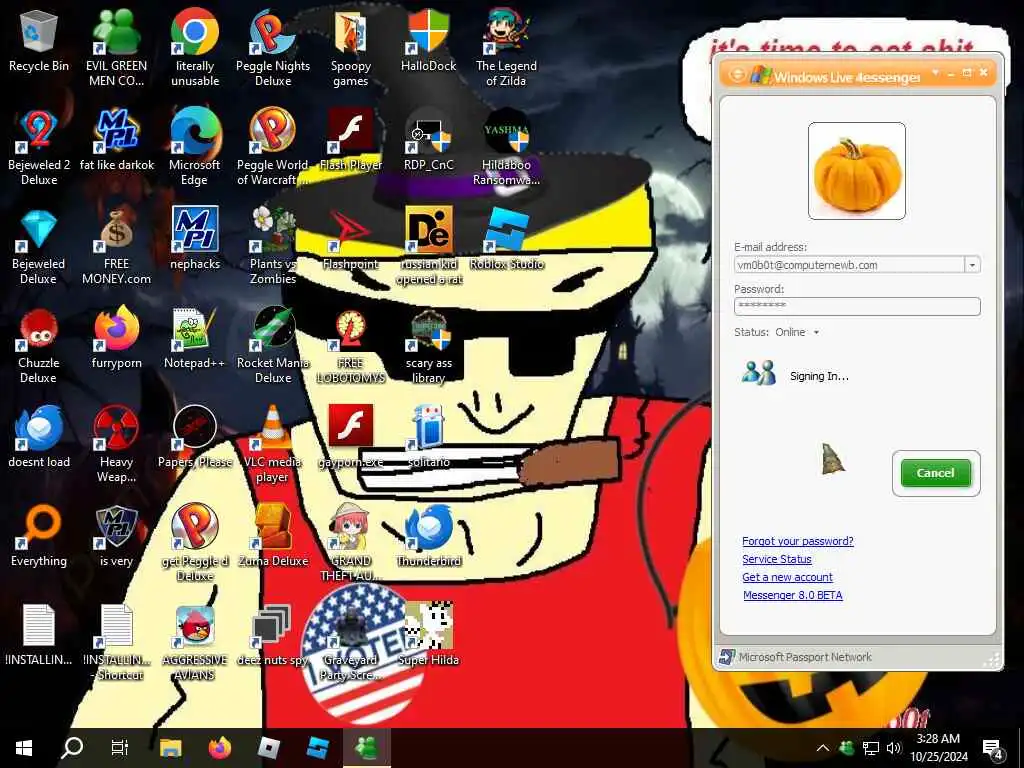1024x768 pixels.
Task: Select the Flashpoint desktop icon
Action: 351,240
